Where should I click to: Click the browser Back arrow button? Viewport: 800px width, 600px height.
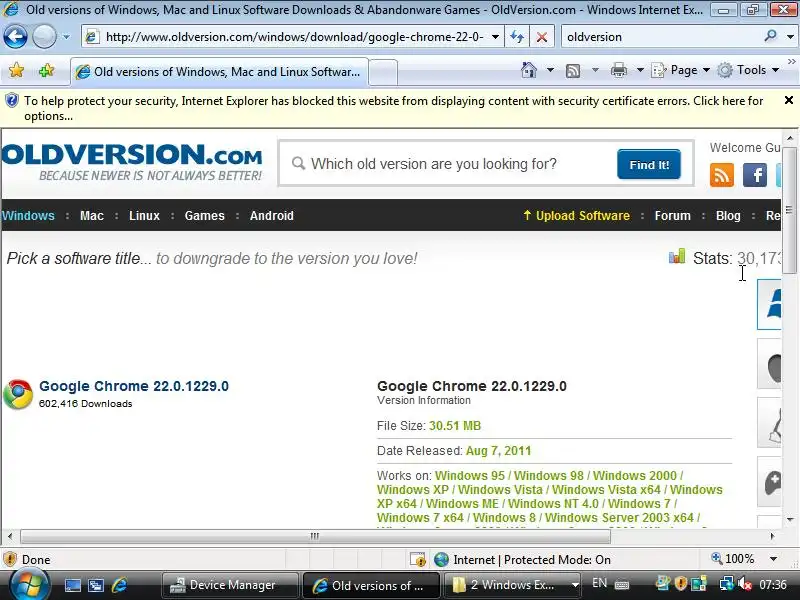pos(15,37)
